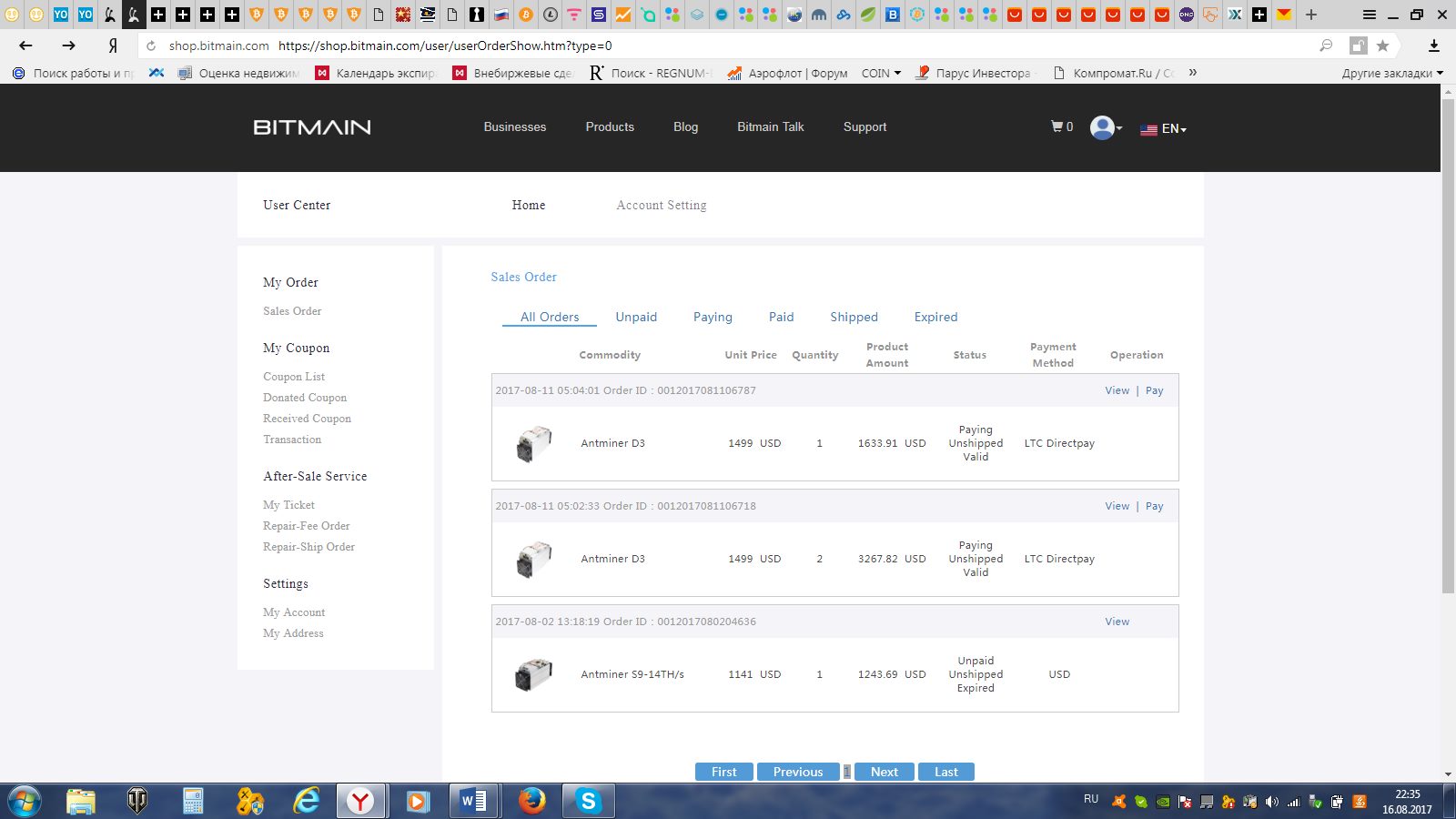Click the Next pagination button
Viewport: 1456px width, 819px height.
[885, 772]
